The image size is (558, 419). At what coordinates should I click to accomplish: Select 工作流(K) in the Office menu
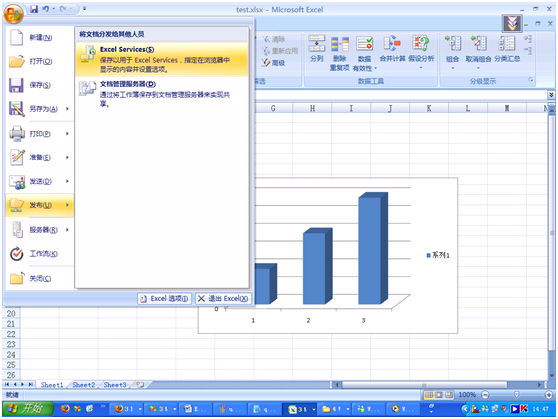coord(39,254)
